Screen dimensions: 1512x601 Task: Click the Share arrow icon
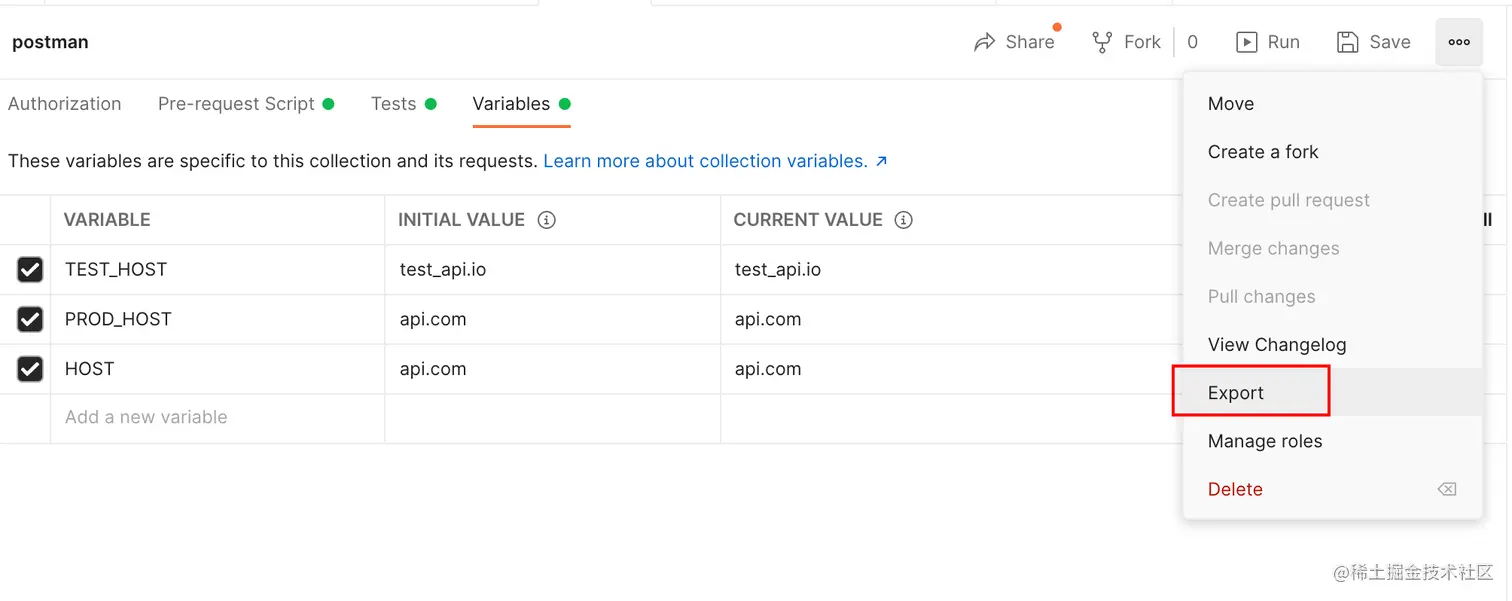985,42
